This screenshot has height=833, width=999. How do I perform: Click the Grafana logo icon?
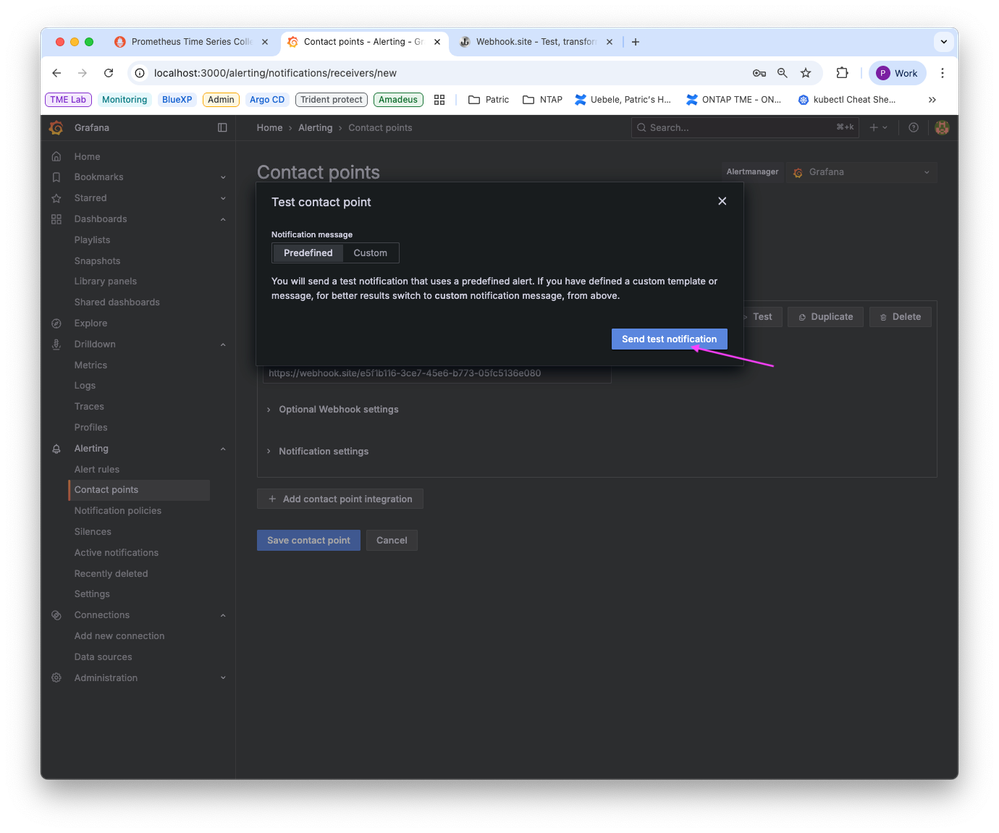click(57, 128)
